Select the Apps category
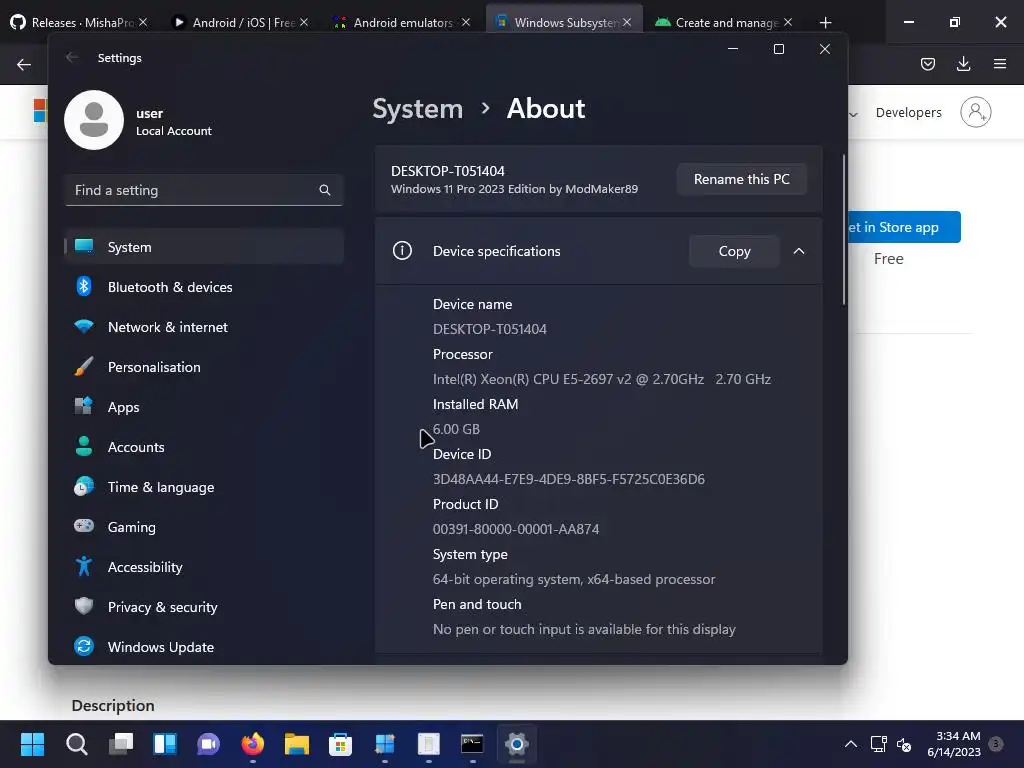 click(204, 407)
